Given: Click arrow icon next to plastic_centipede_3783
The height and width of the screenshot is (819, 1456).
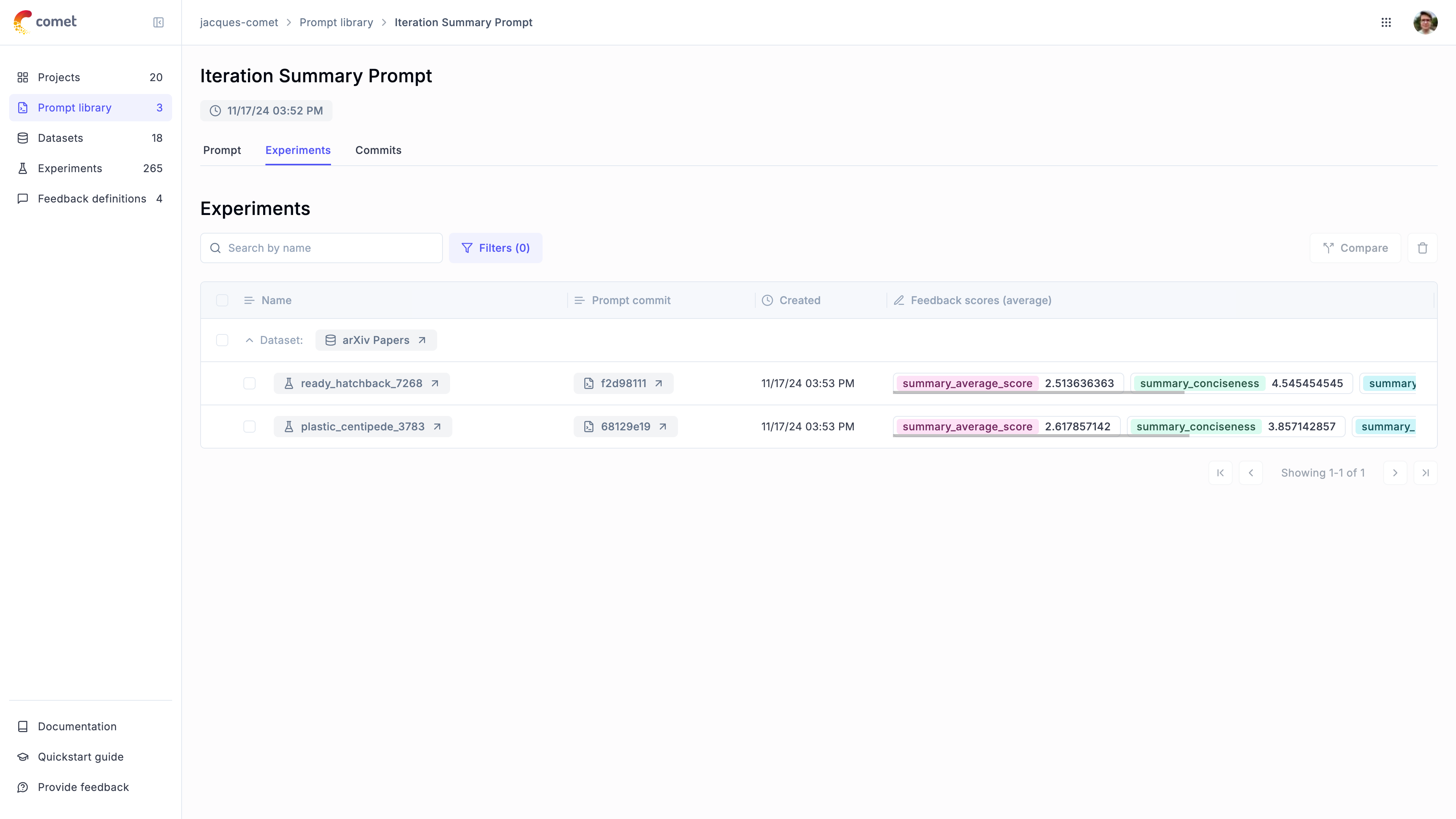Looking at the screenshot, I should pos(437,427).
